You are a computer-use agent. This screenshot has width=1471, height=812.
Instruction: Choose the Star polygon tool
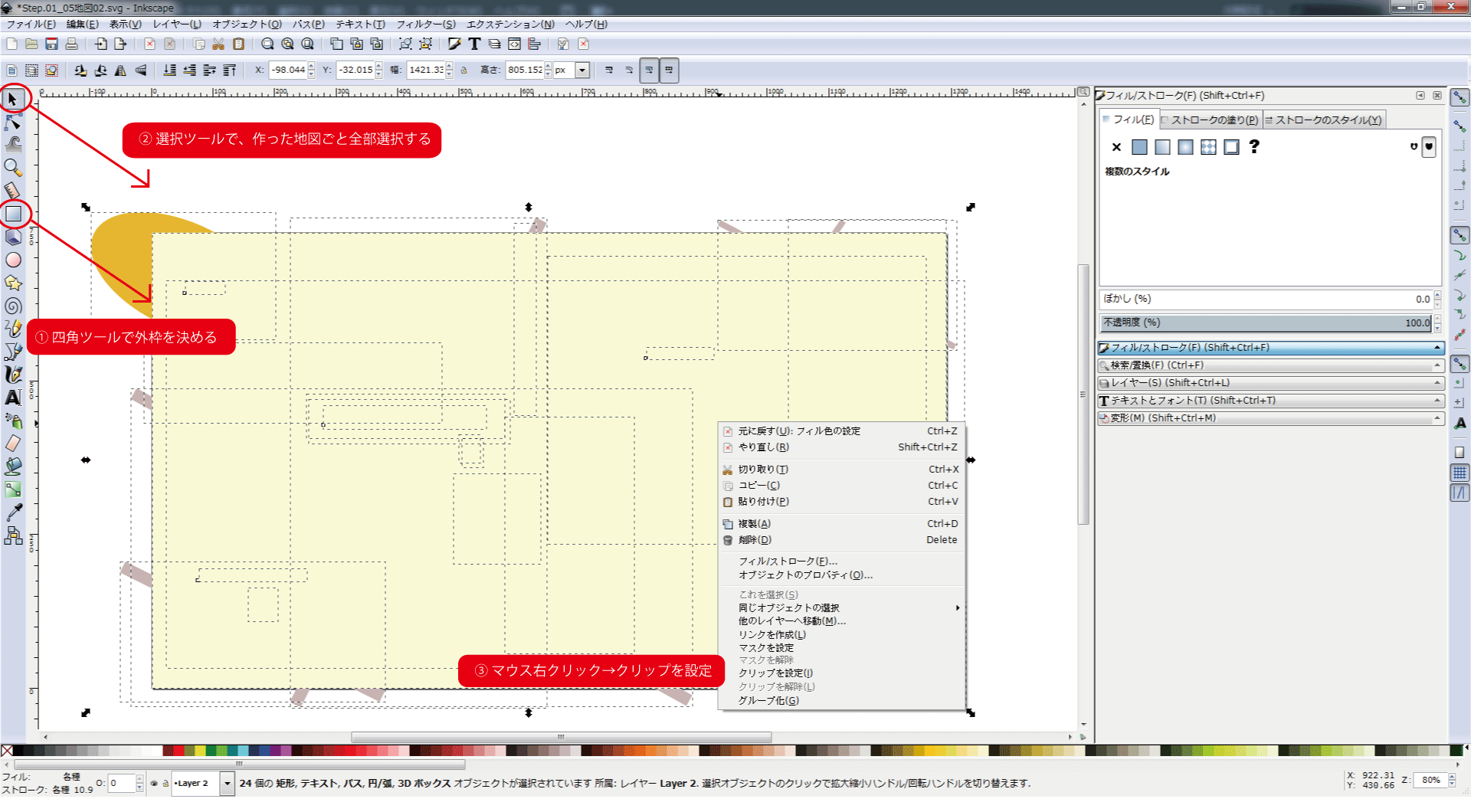coord(13,283)
